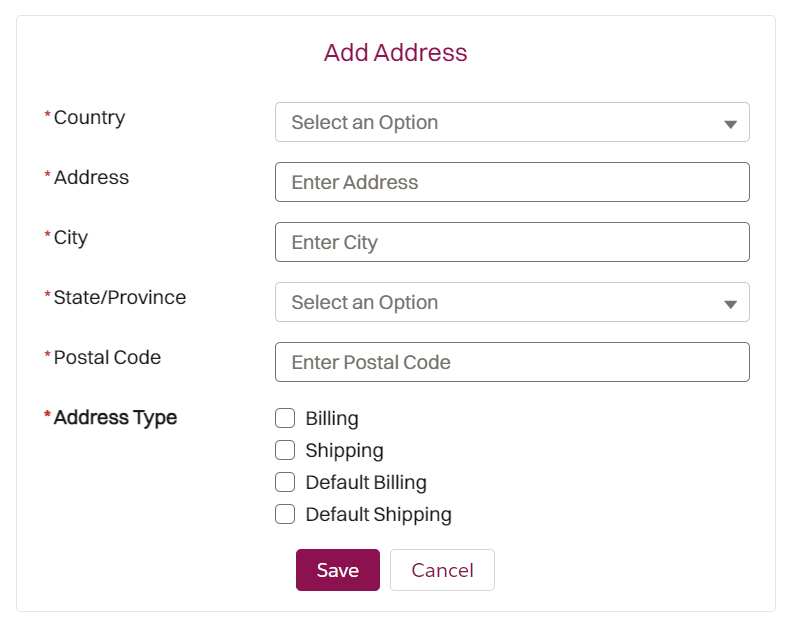Select the Enter Postal Code field
The image size is (790, 628).
[511, 362]
